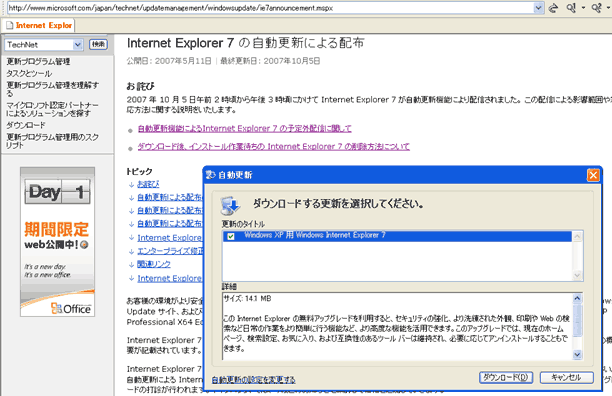
Task: Click the 検索 search button
Action: (98, 44)
